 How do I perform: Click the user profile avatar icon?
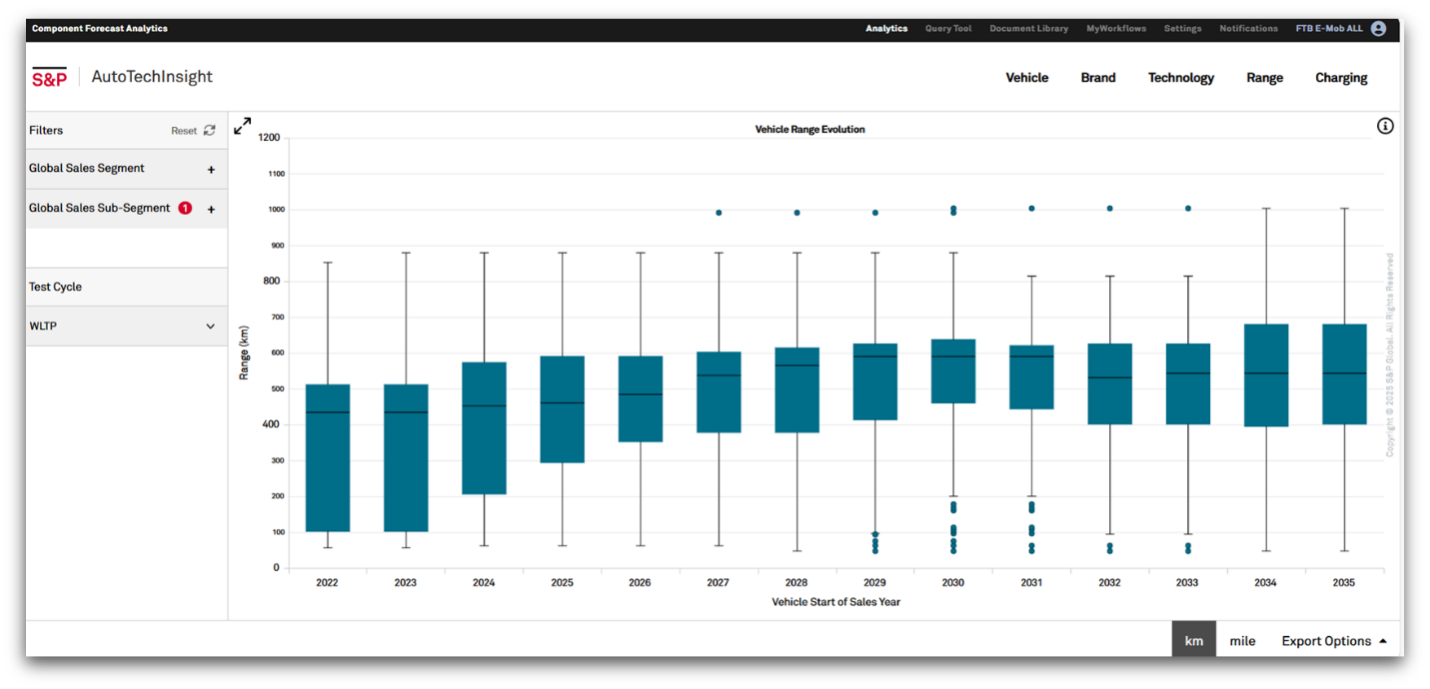tap(1378, 29)
